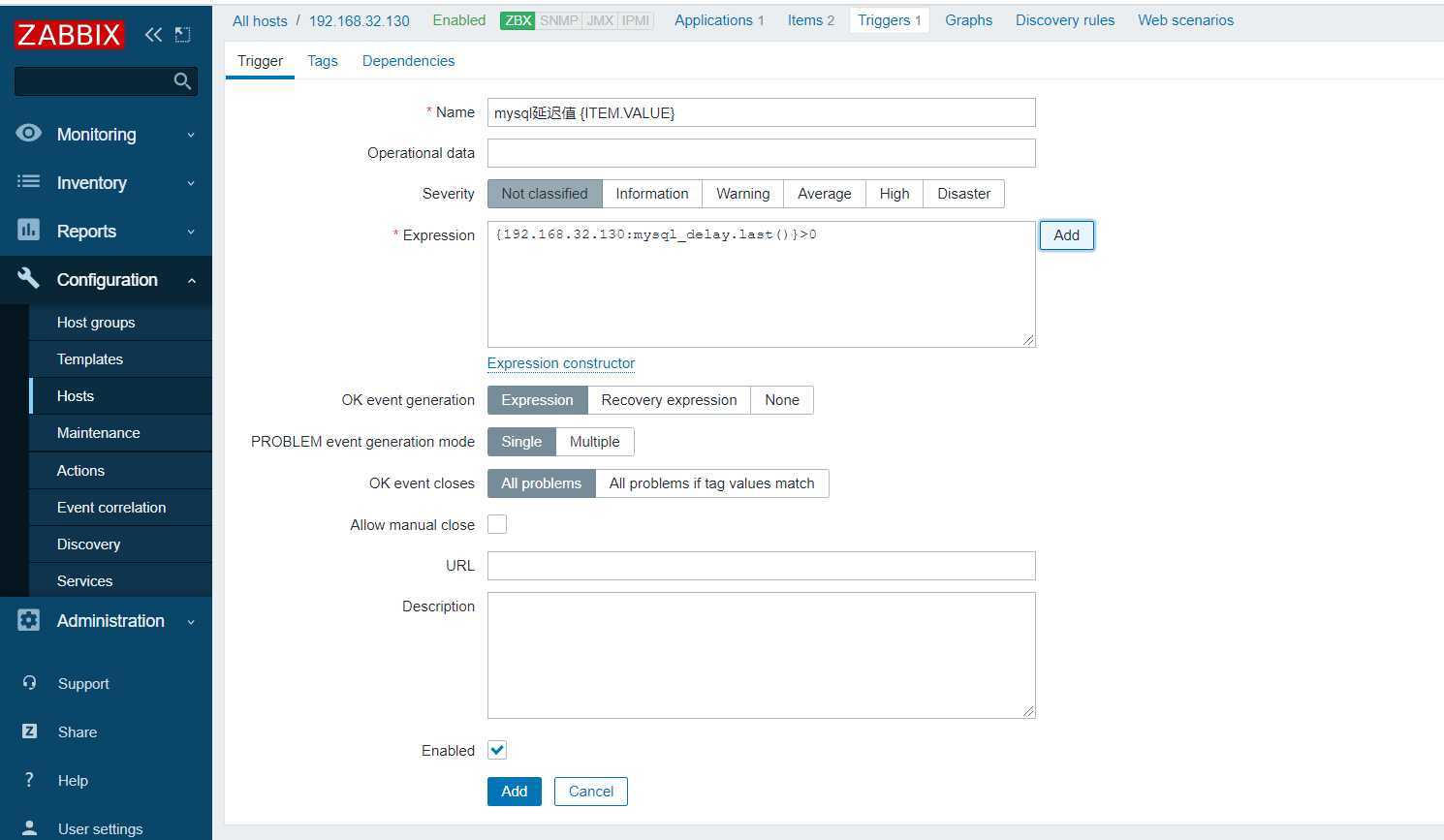This screenshot has width=1444, height=840.
Task: Open Templates in Configuration menu
Action: coord(121,359)
